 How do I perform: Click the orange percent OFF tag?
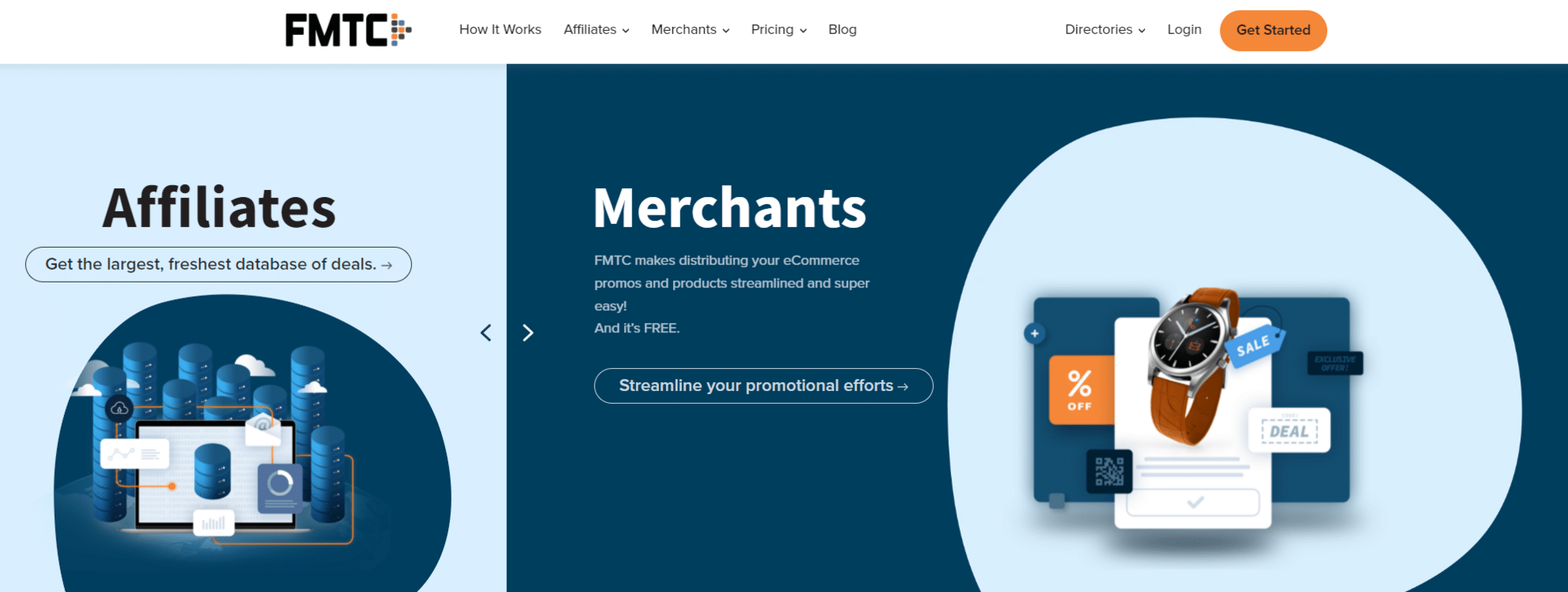1080,390
